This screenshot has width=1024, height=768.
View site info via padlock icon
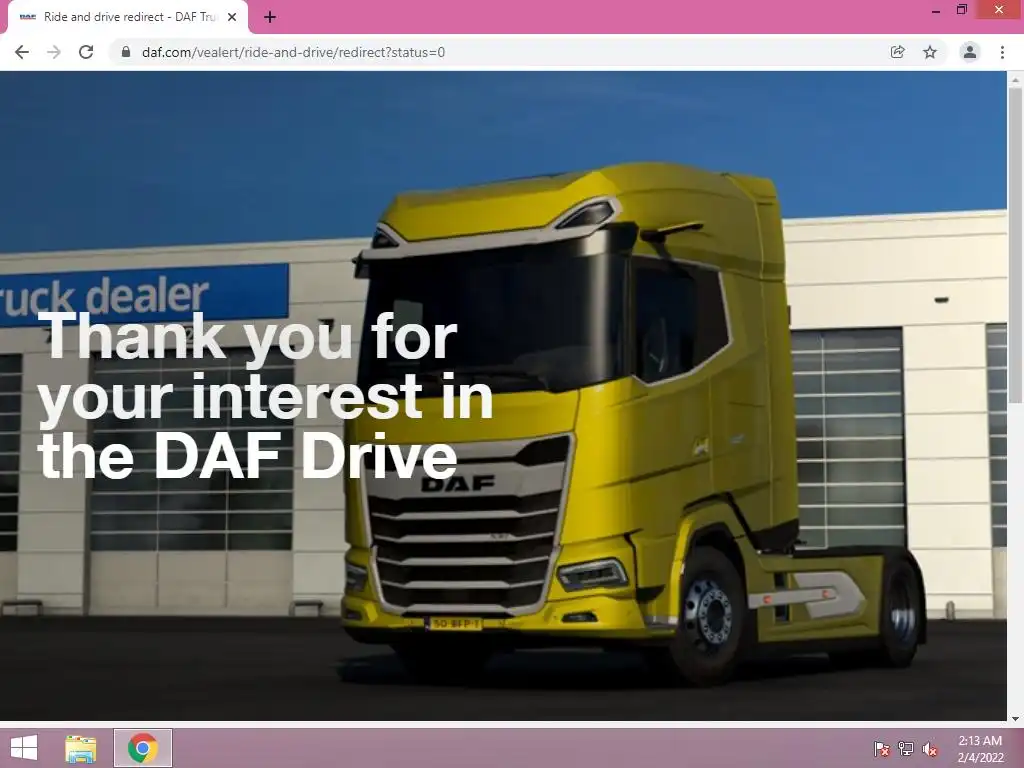[126, 52]
